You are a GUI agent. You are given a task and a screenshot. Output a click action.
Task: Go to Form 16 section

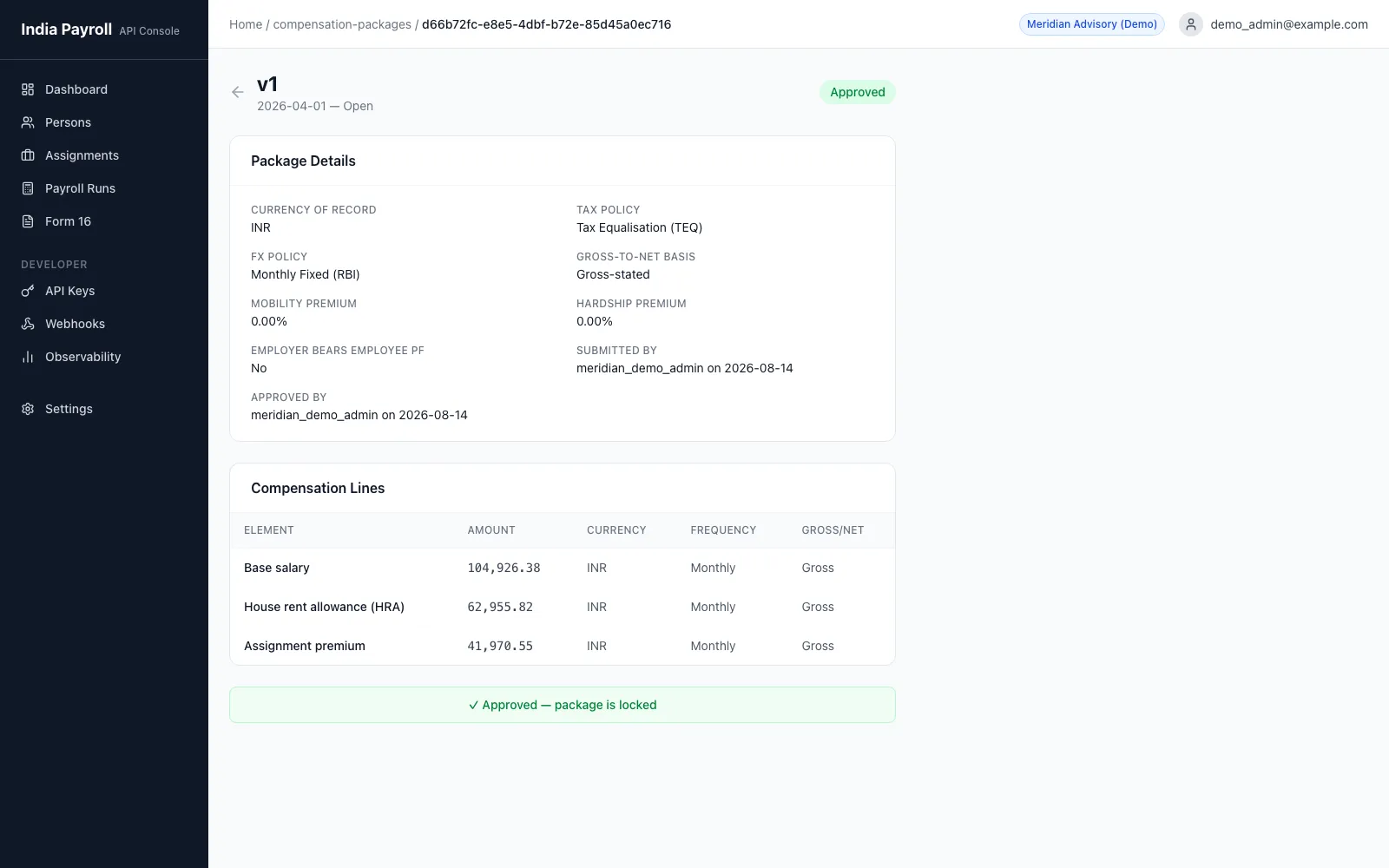click(x=104, y=221)
